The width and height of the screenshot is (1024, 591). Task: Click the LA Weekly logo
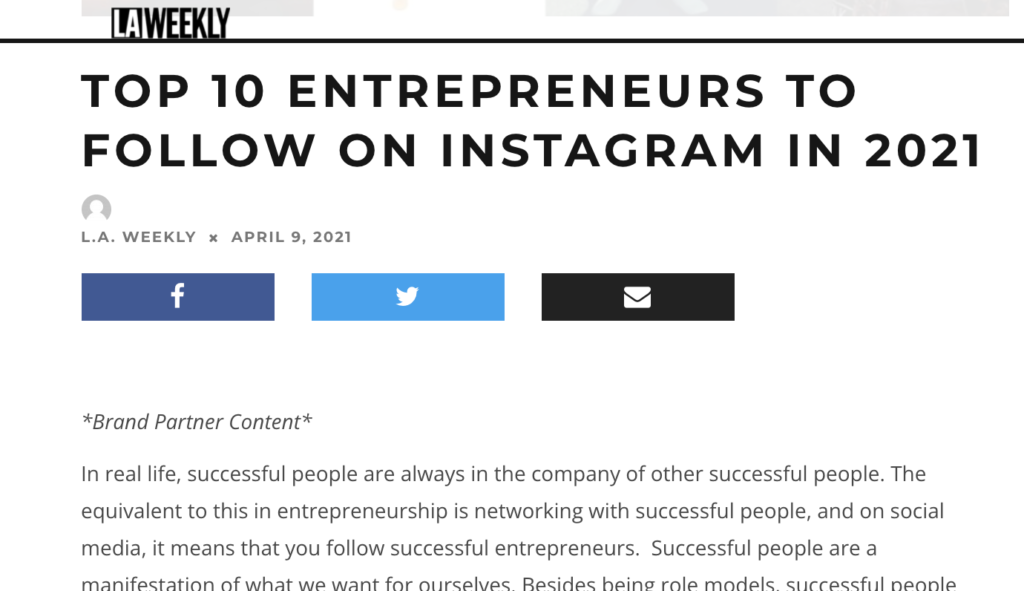170,22
